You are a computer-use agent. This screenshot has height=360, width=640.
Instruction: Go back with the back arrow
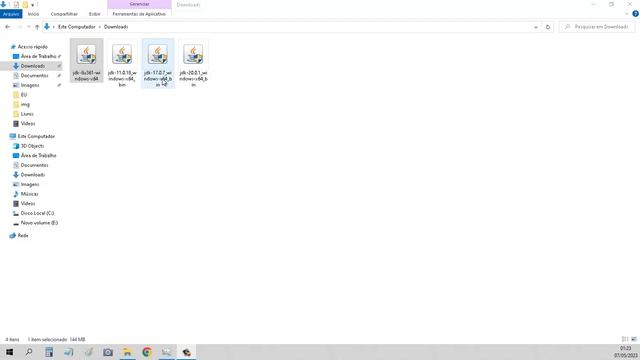(8, 27)
